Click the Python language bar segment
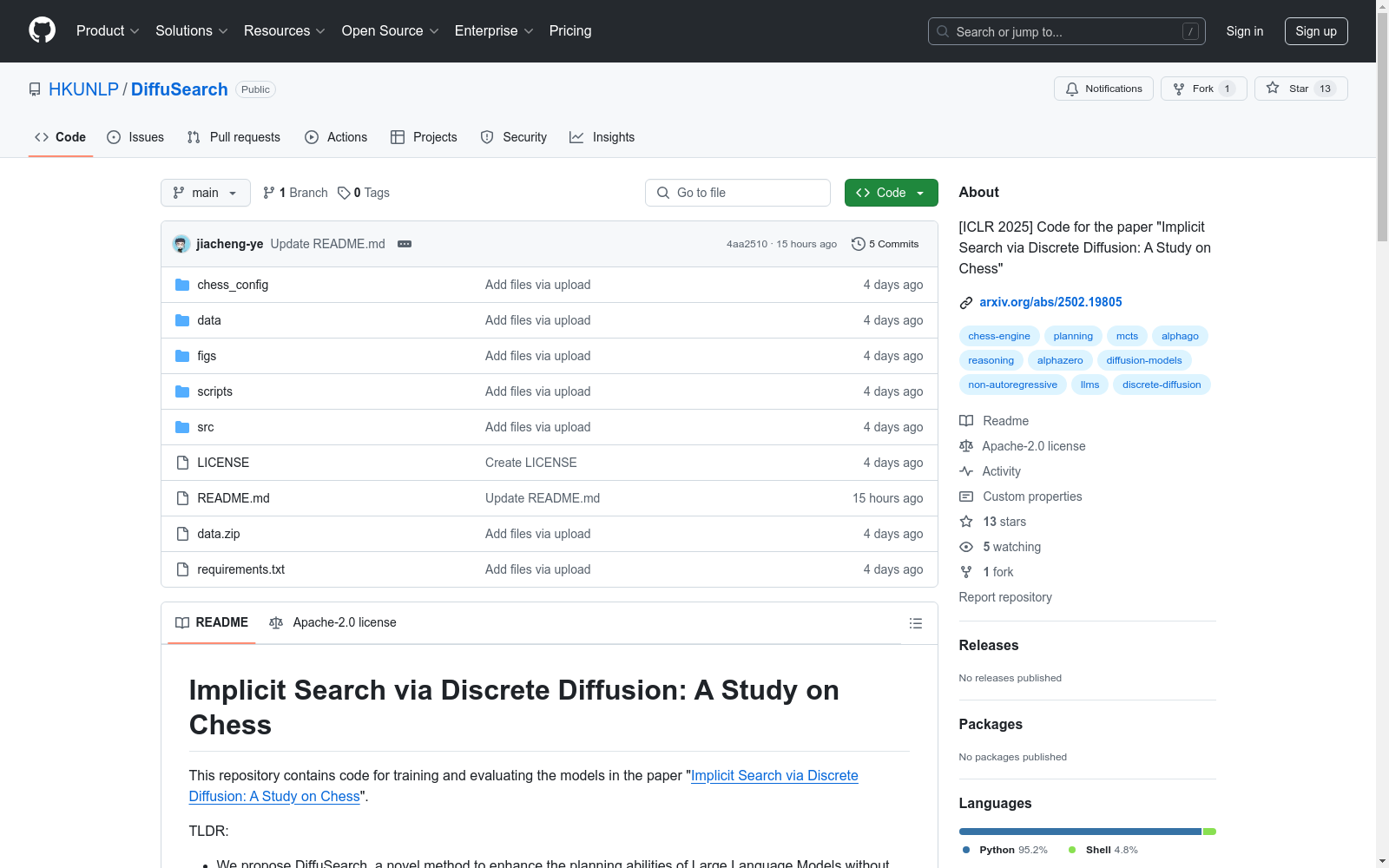The width and height of the screenshot is (1389, 868). 1080,832
